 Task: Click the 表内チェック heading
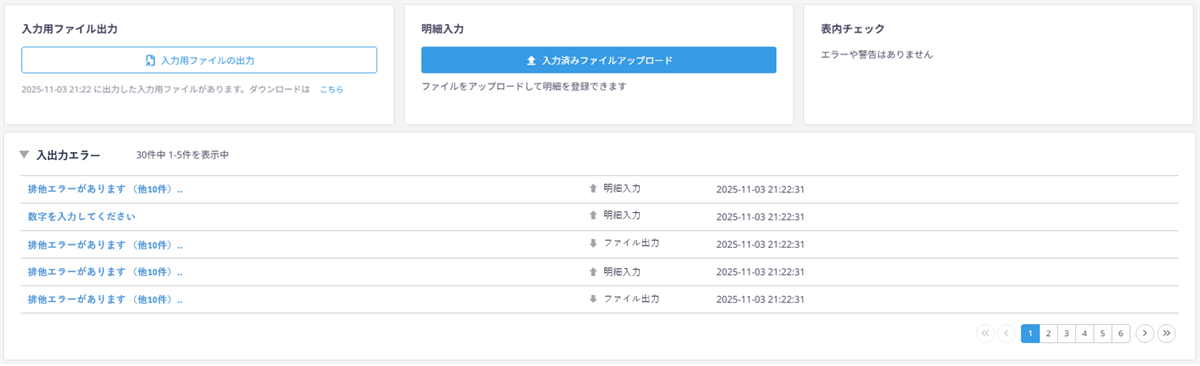point(852,29)
